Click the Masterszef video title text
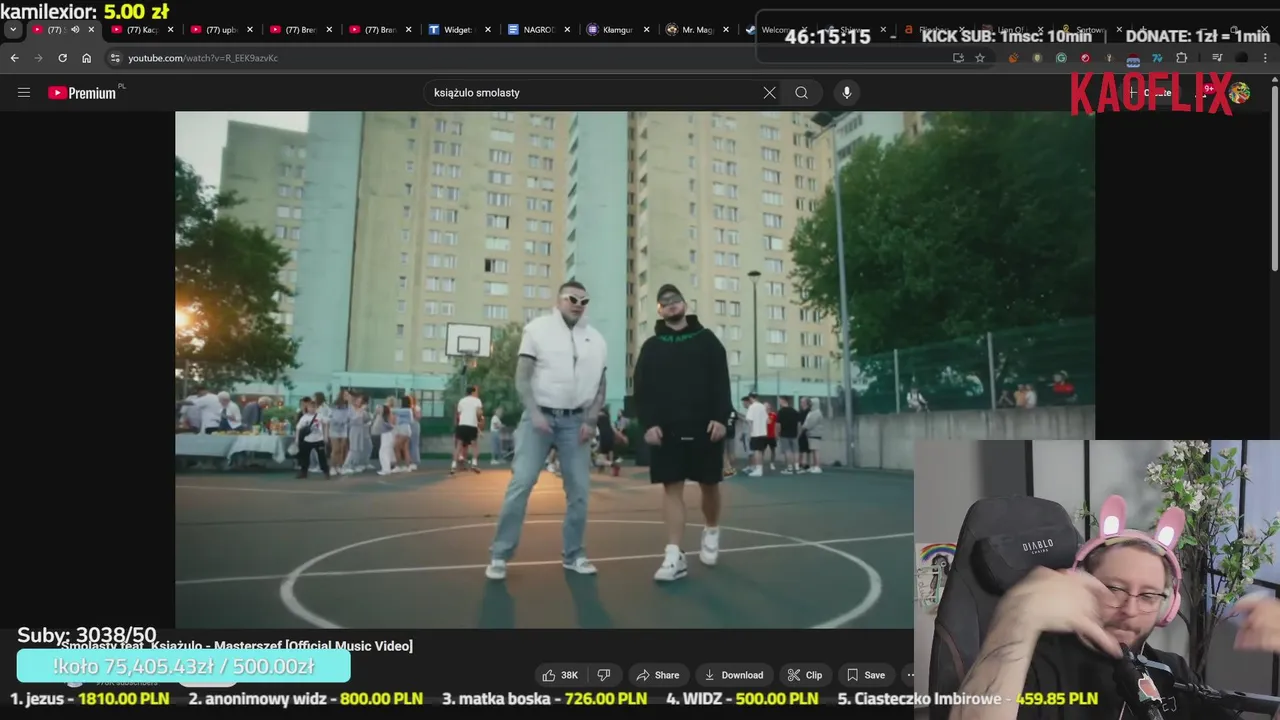1280x720 pixels. 237,646
